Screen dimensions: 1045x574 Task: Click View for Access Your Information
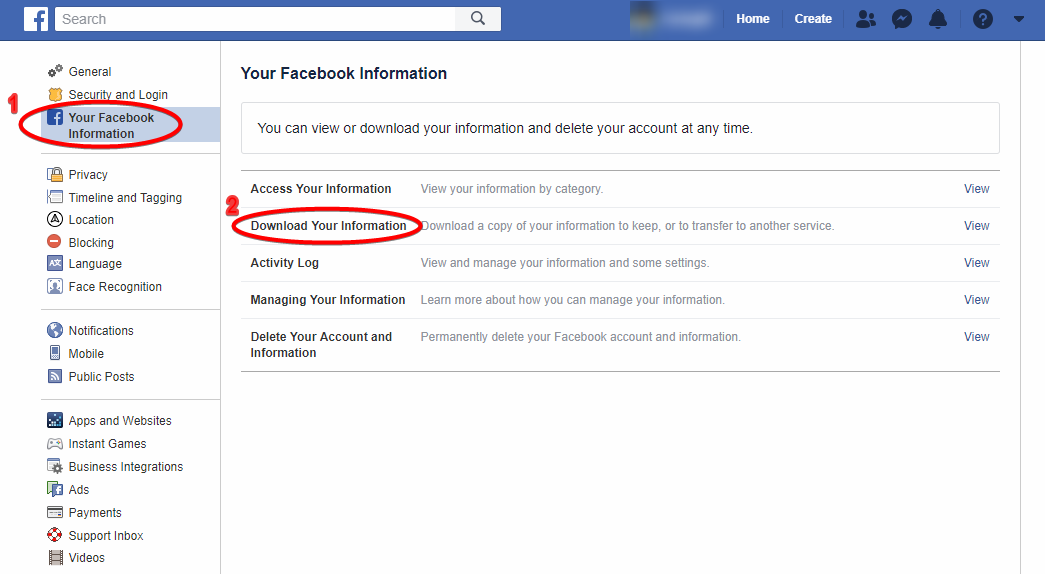point(976,189)
